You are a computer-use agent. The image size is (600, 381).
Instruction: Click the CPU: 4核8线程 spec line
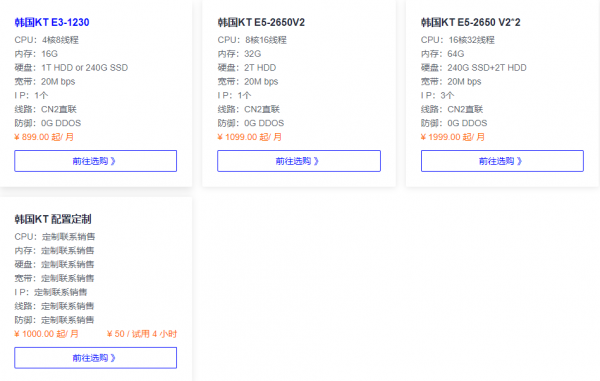point(47,40)
